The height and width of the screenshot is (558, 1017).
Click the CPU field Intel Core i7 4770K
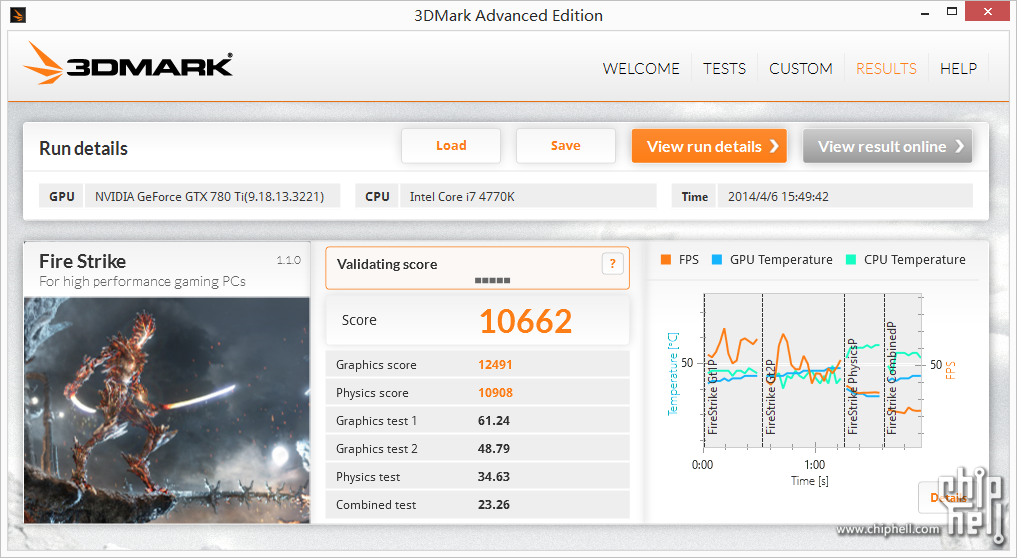coord(528,196)
